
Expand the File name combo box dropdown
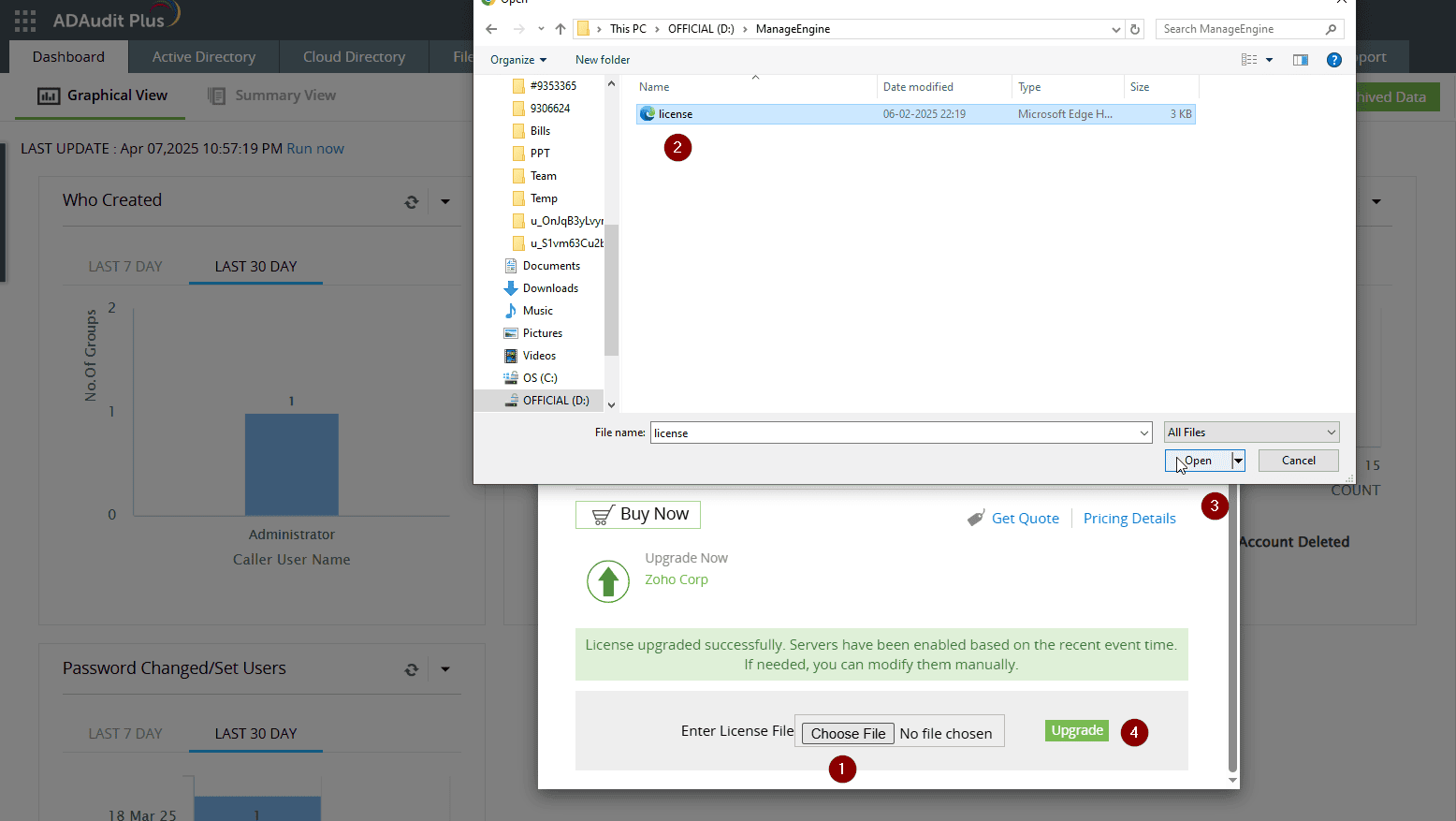pyautogui.click(x=1144, y=432)
